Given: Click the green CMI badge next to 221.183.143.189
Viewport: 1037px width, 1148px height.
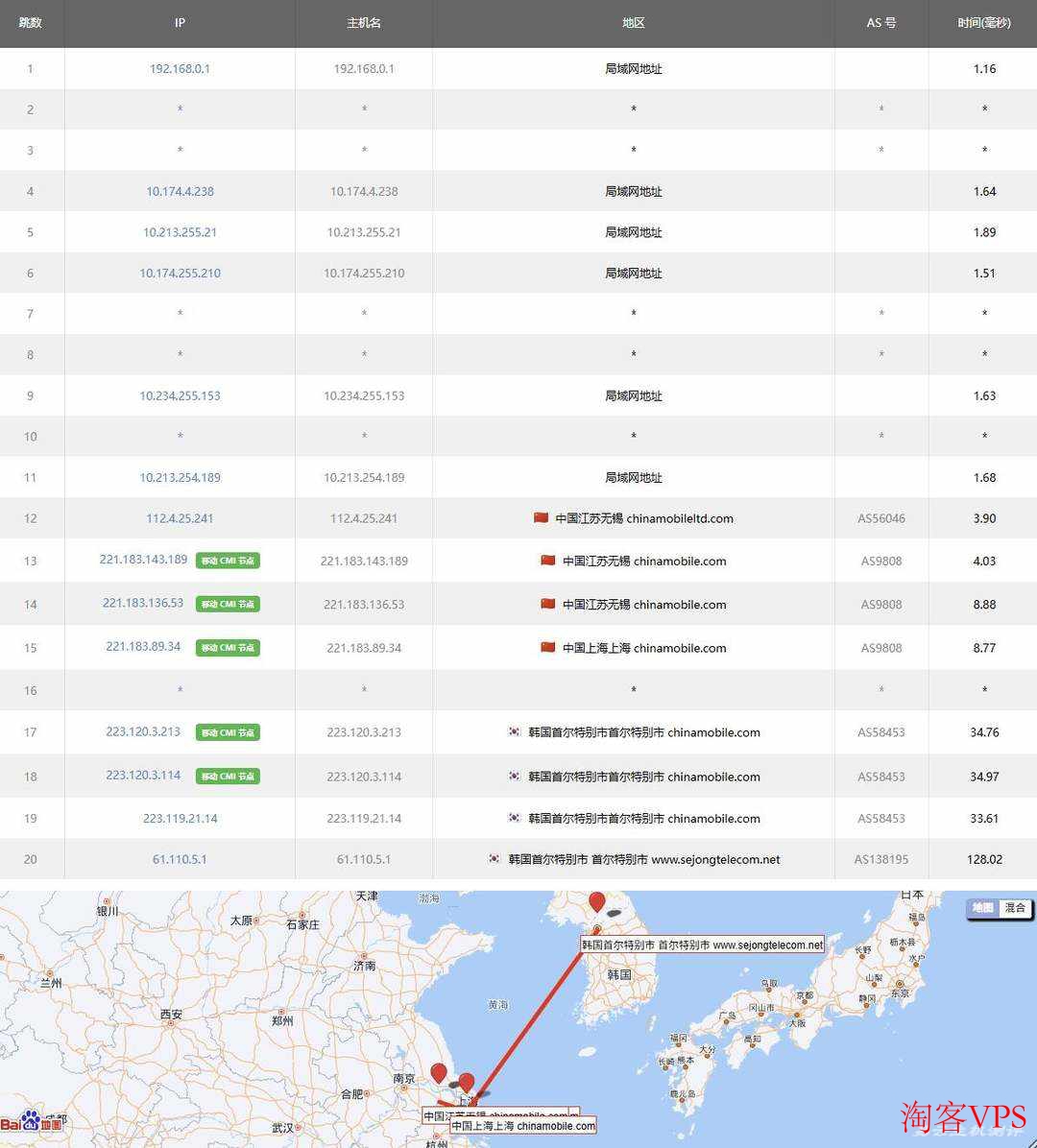Looking at the screenshot, I should tap(228, 561).
